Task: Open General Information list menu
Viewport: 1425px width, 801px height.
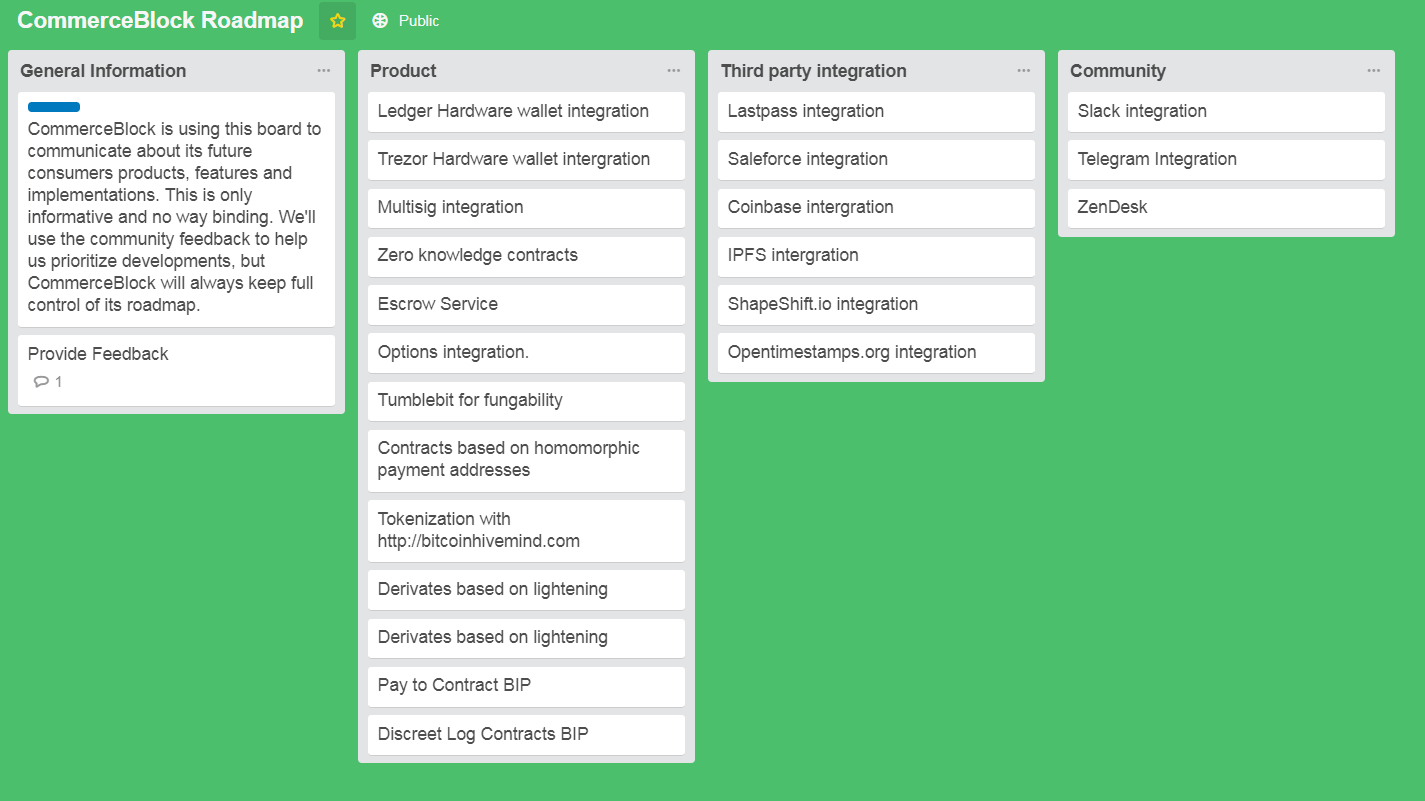Action: point(324,71)
